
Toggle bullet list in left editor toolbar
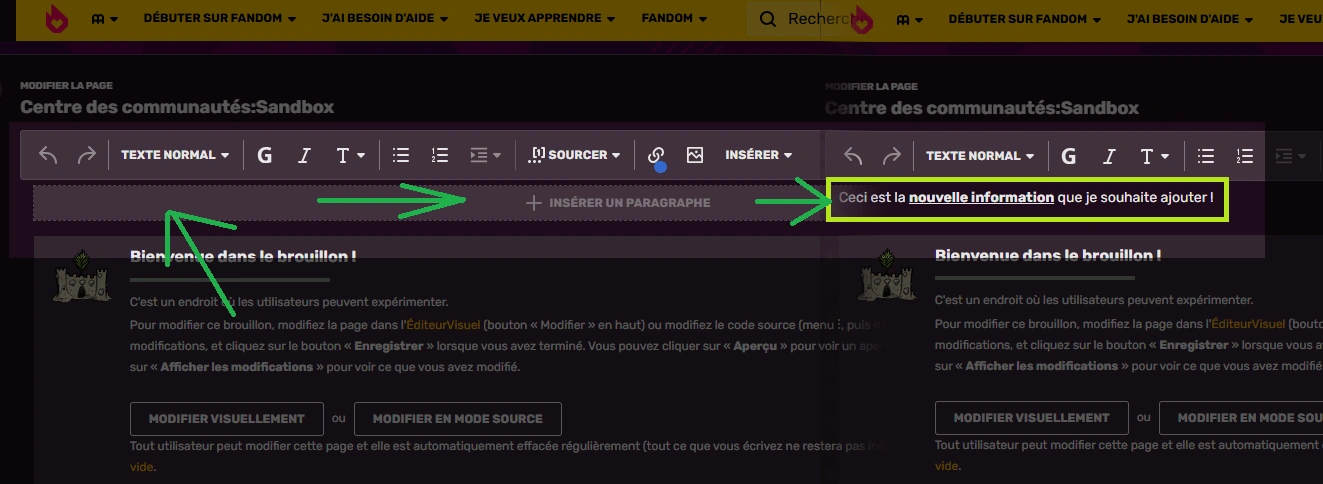tap(401, 155)
